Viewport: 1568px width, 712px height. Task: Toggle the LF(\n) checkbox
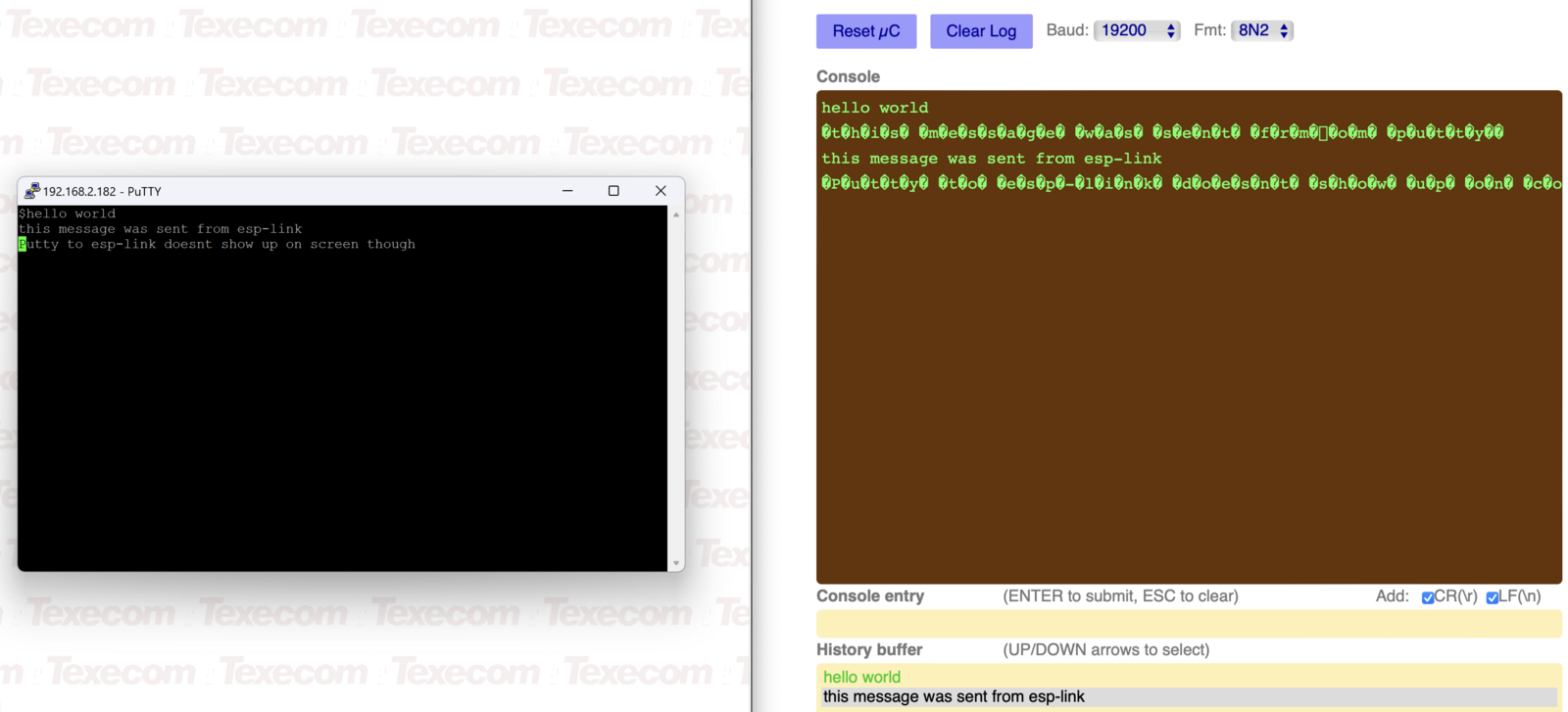pos(1493,597)
